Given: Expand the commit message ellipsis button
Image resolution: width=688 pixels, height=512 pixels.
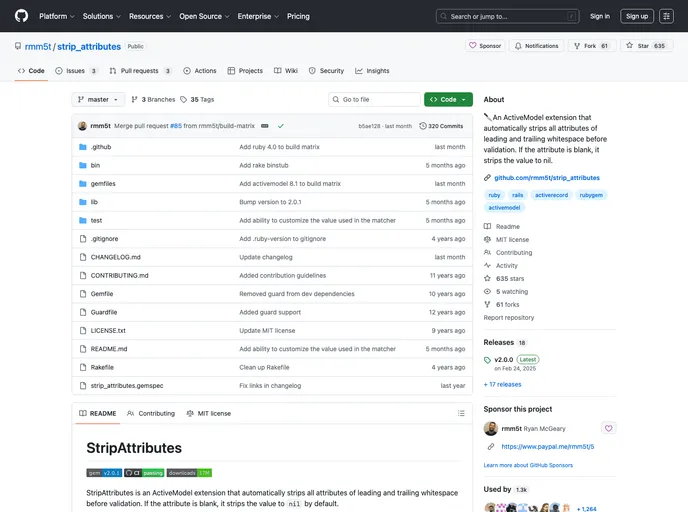Looking at the screenshot, I should [265, 126].
